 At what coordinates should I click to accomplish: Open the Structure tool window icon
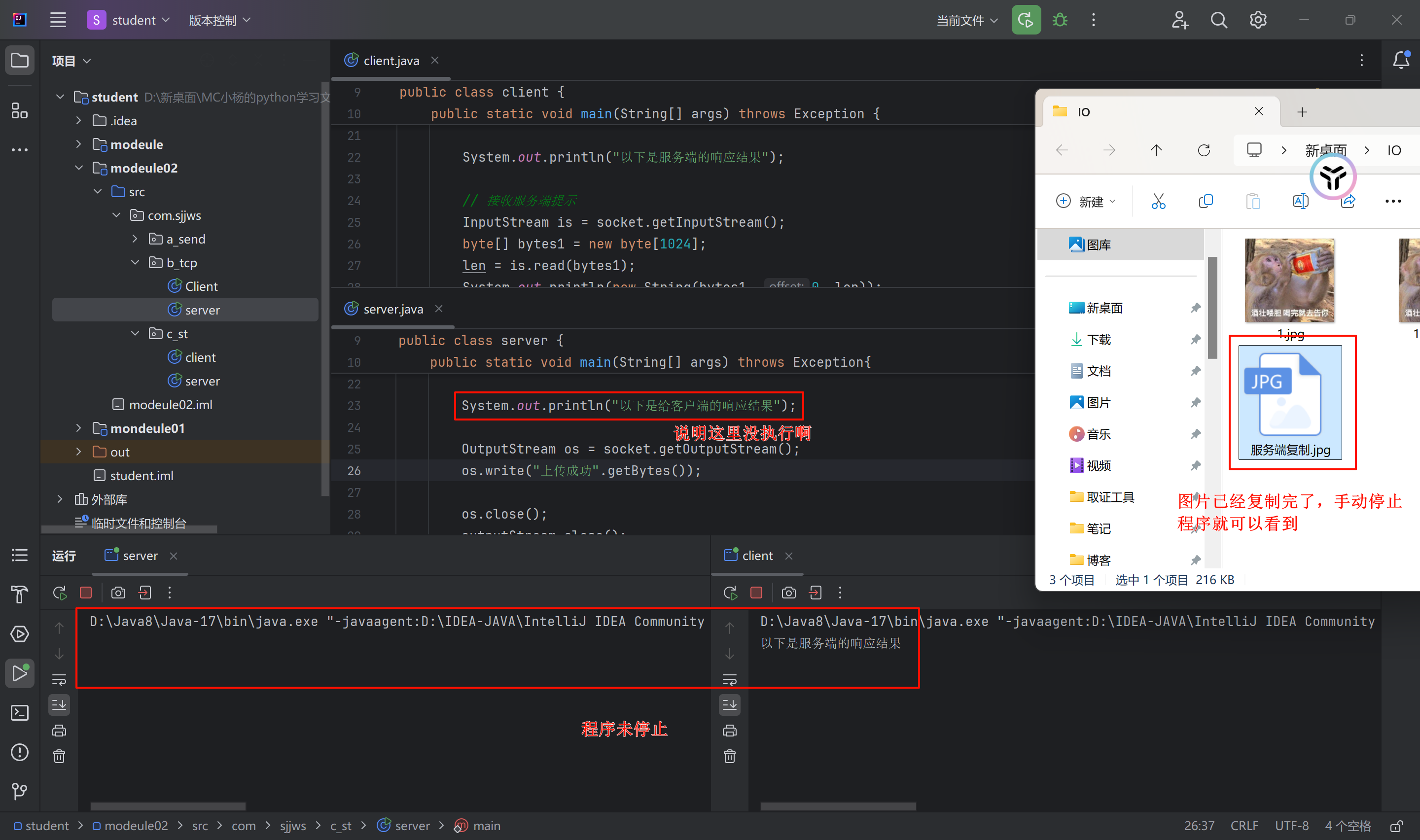[19, 111]
